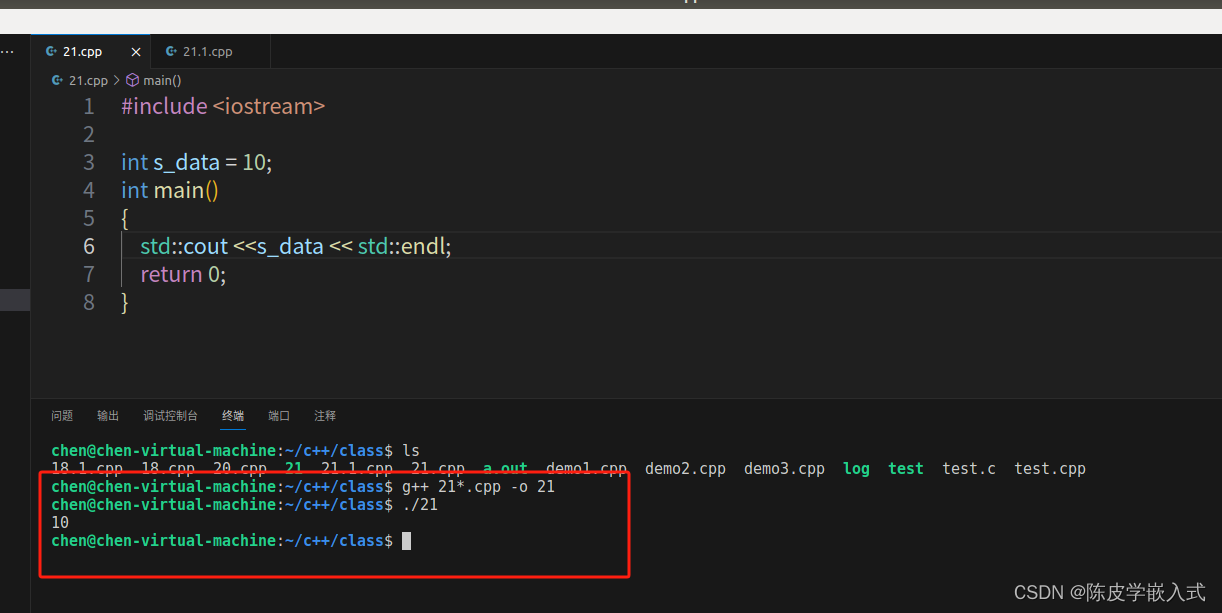
Task: Open the 端口 (Ports) panel tab
Action: click(x=278, y=415)
